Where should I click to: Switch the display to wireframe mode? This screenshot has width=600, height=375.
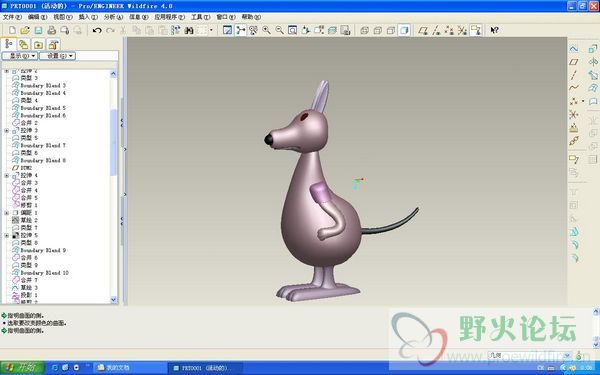(x=365, y=30)
